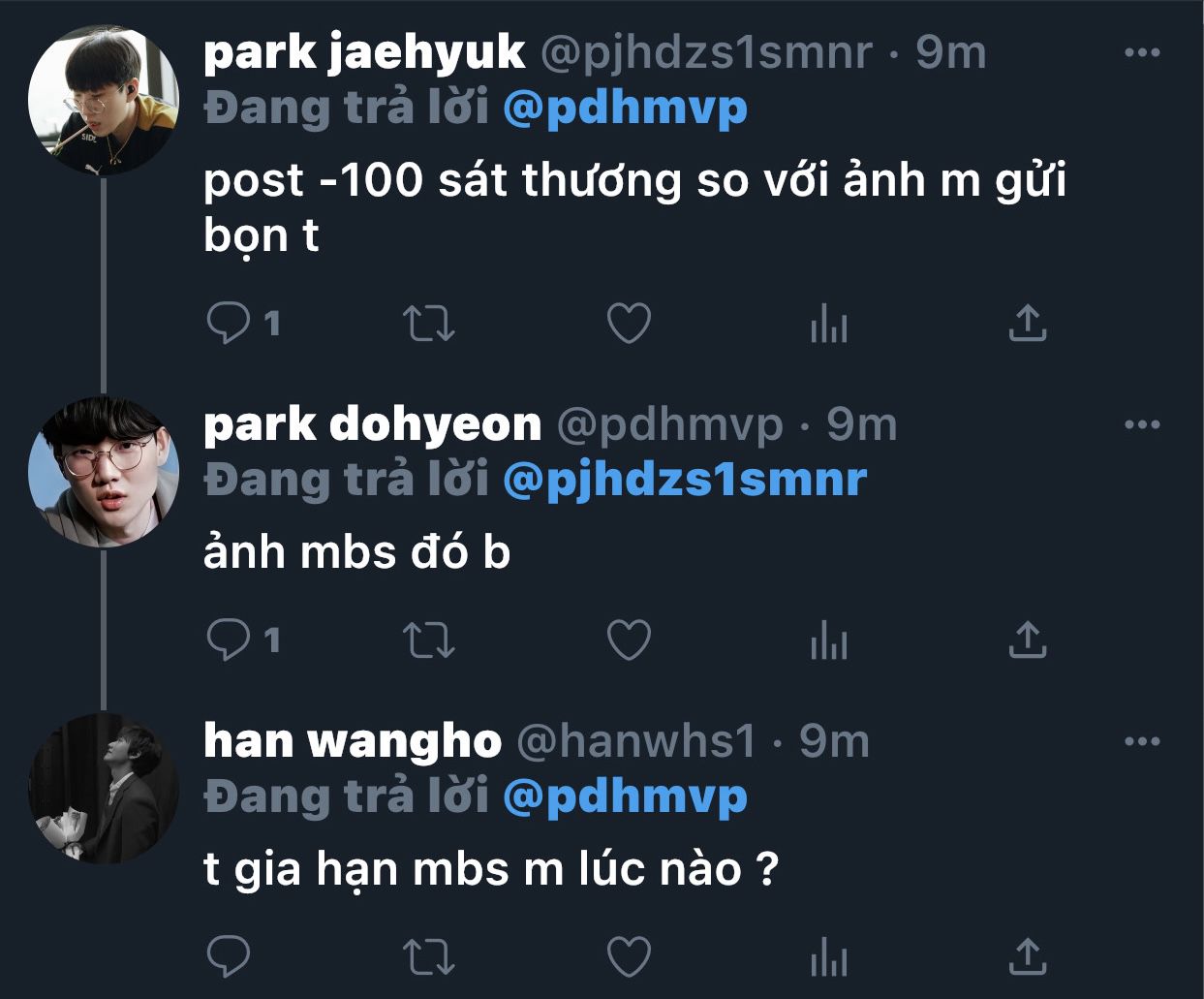
Task: Open more options for park dohyeon's tweet
Action: pyautogui.click(x=1142, y=424)
